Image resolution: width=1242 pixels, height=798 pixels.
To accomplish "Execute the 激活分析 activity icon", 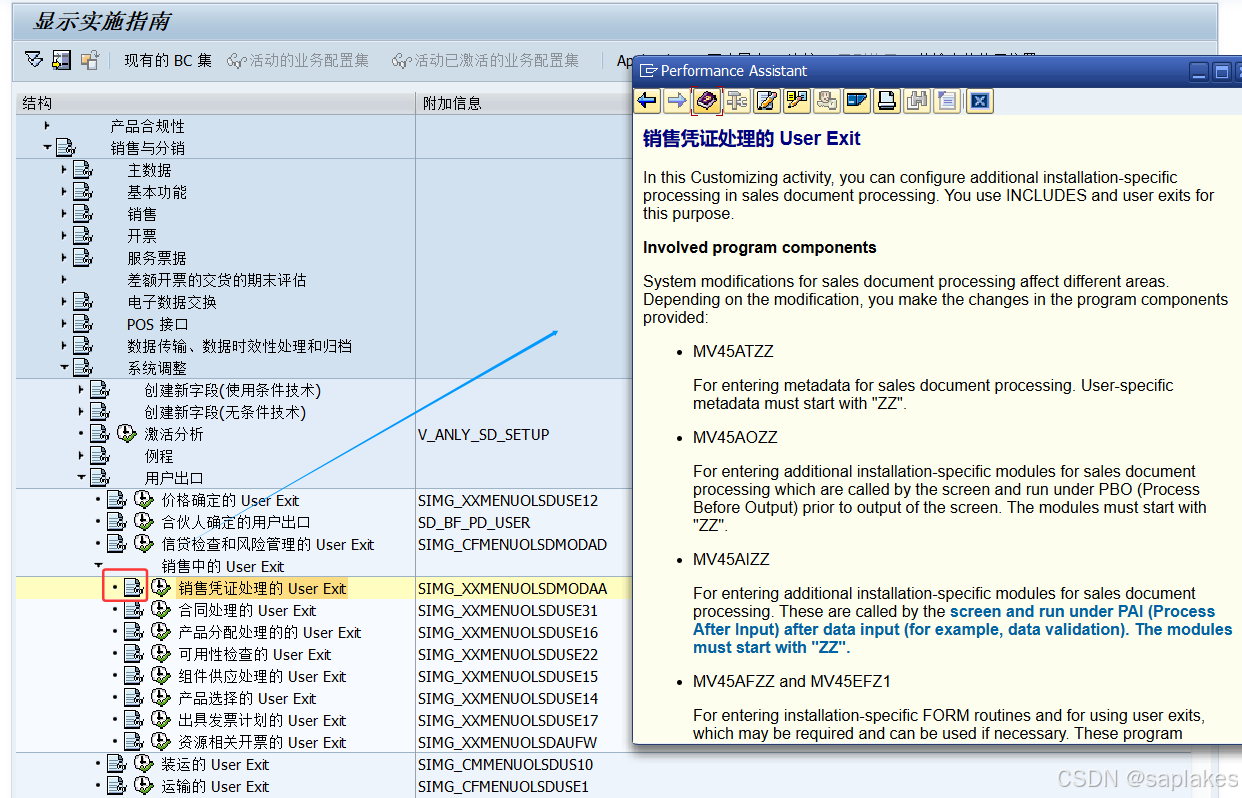I will pos(126,434).
